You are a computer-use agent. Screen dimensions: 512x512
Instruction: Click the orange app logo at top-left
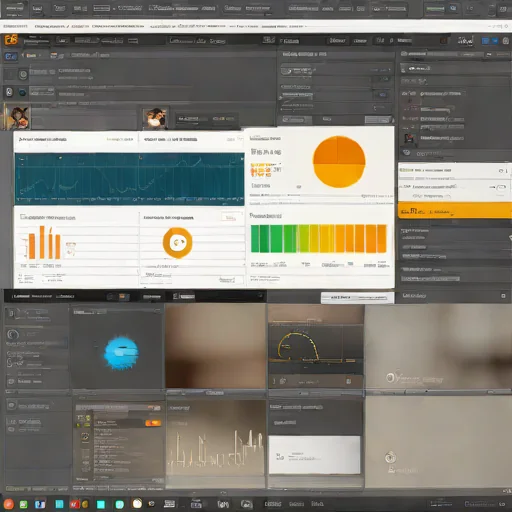[11, 40]
